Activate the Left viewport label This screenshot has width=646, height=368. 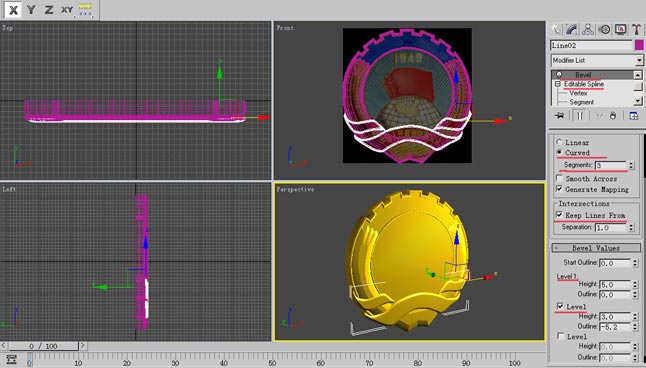[x=9, y=189]
